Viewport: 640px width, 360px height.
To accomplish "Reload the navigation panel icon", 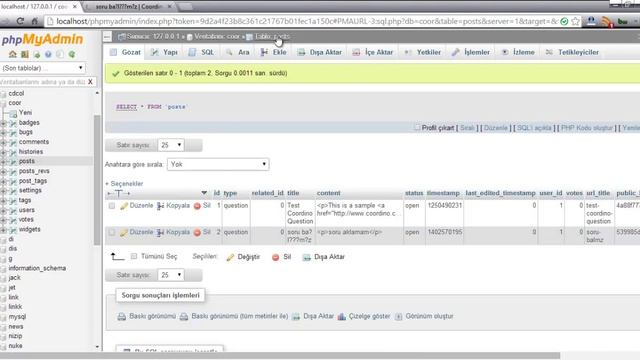I will click(72, 54).
